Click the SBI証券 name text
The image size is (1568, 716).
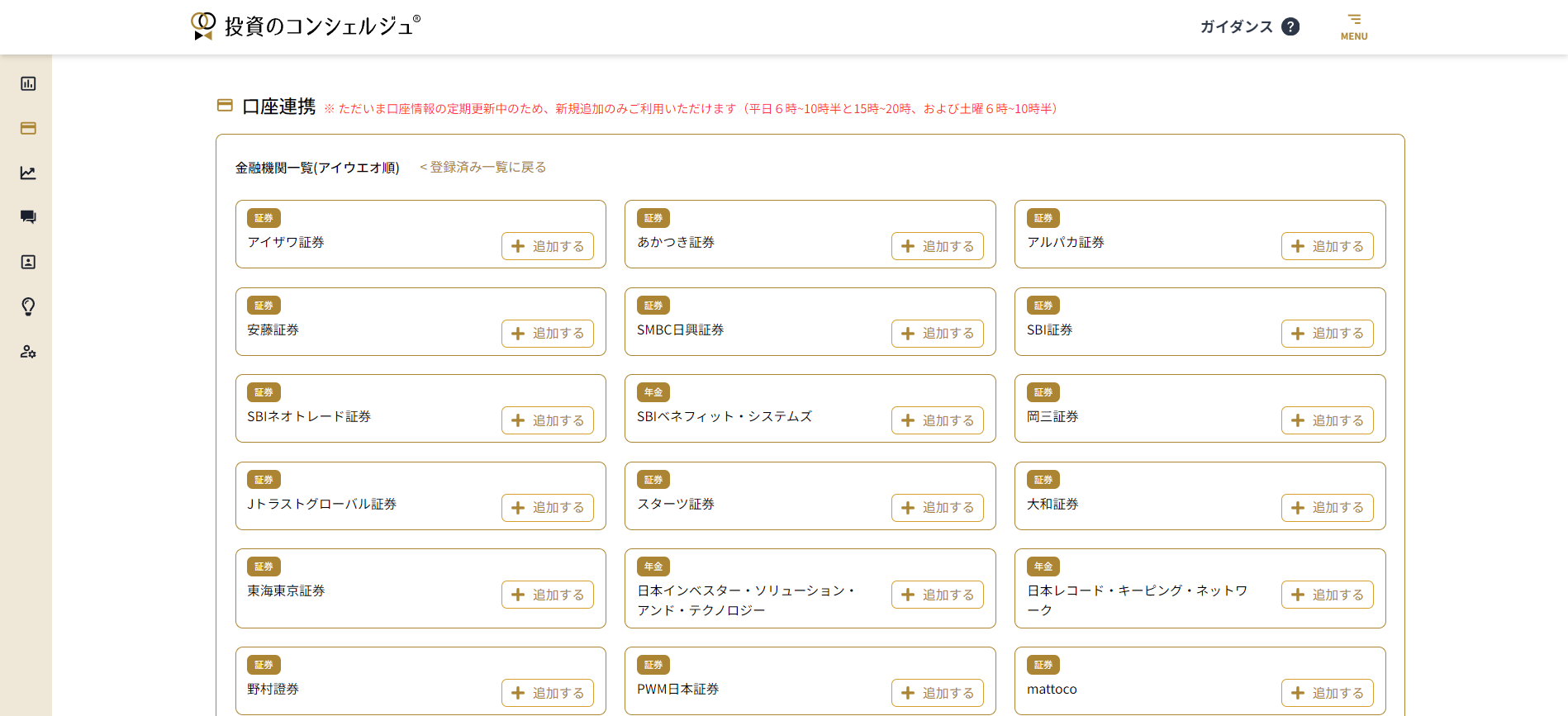pyautogui.click(x=1050, y=330)
